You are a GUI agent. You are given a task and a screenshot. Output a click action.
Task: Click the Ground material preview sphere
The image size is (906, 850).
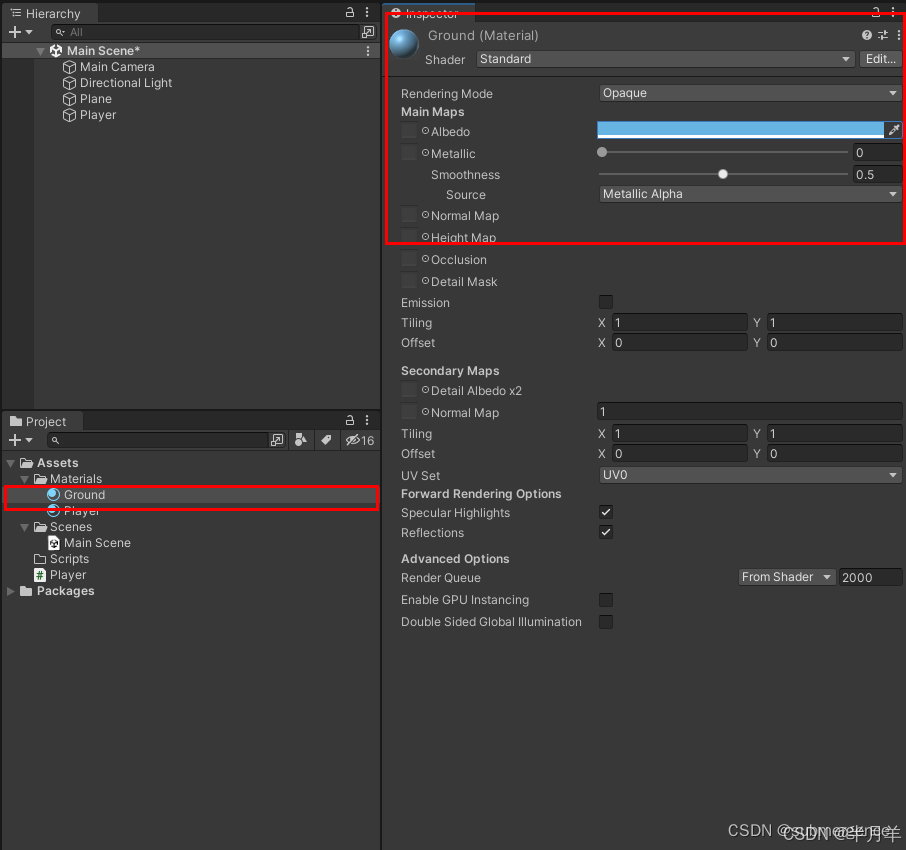pyautogui.click(x=404, y=44)
